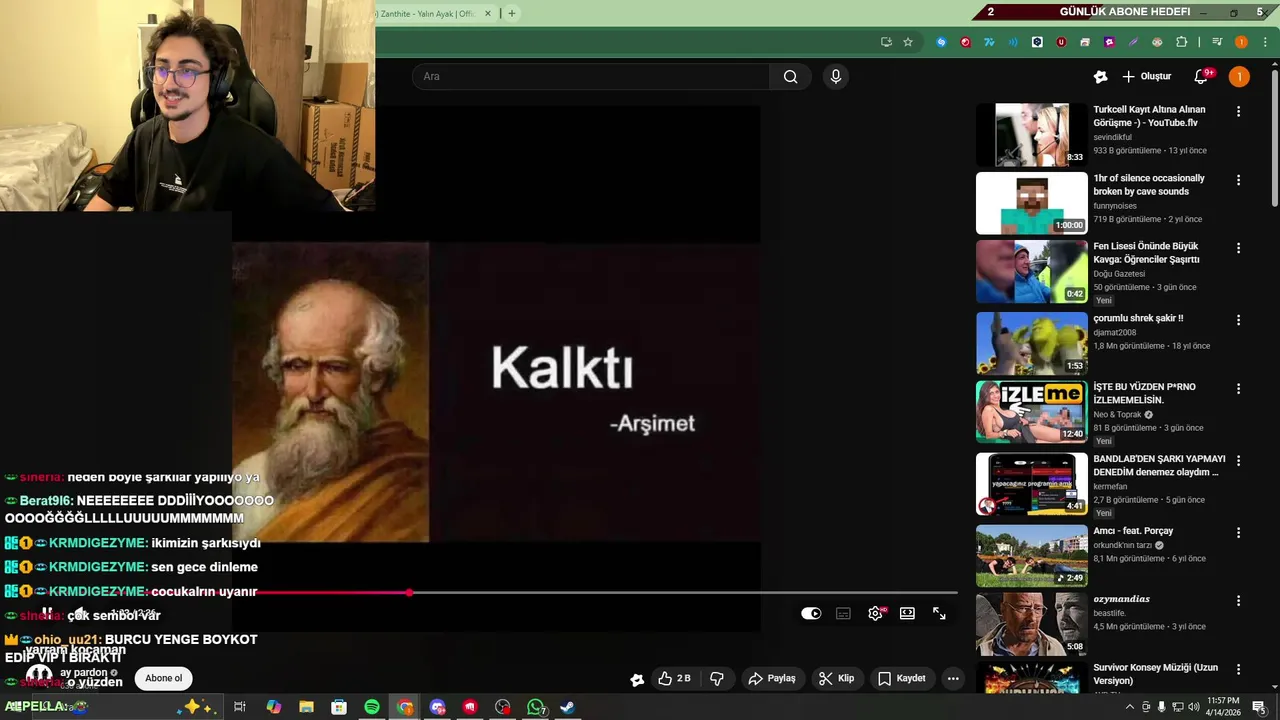This screenshot has width=1280, height=720.
Task: Open options for Fen Lisesi video
Action: coord(1238,248)
